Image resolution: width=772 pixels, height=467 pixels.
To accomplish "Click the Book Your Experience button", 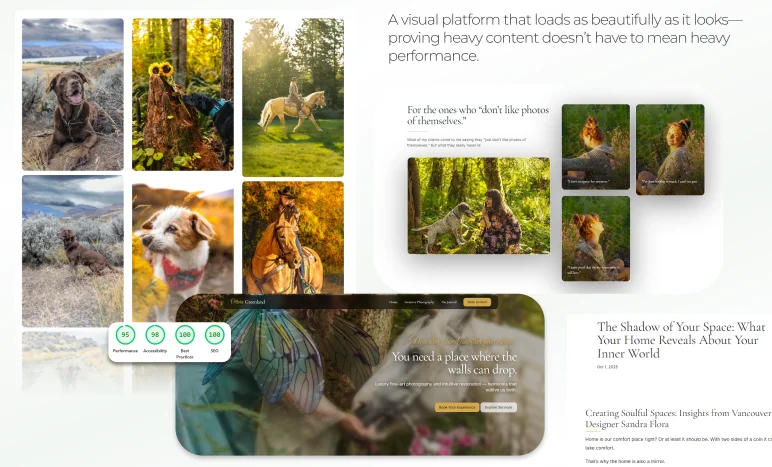I will [457, 407].
